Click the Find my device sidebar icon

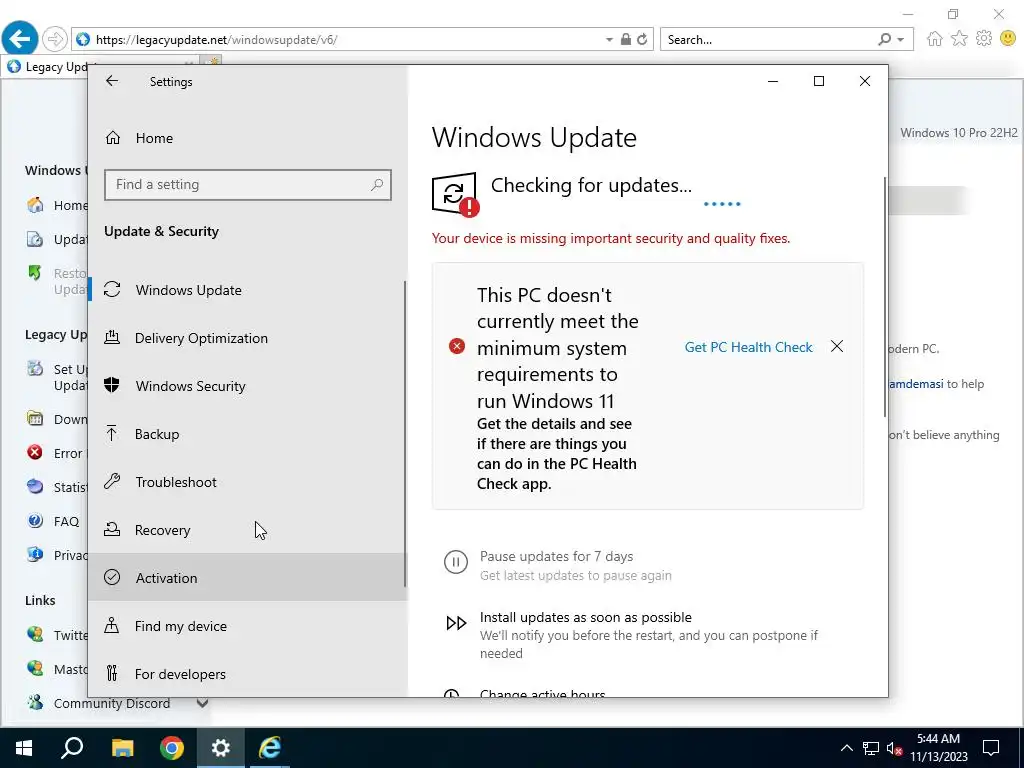click(112, 626)
